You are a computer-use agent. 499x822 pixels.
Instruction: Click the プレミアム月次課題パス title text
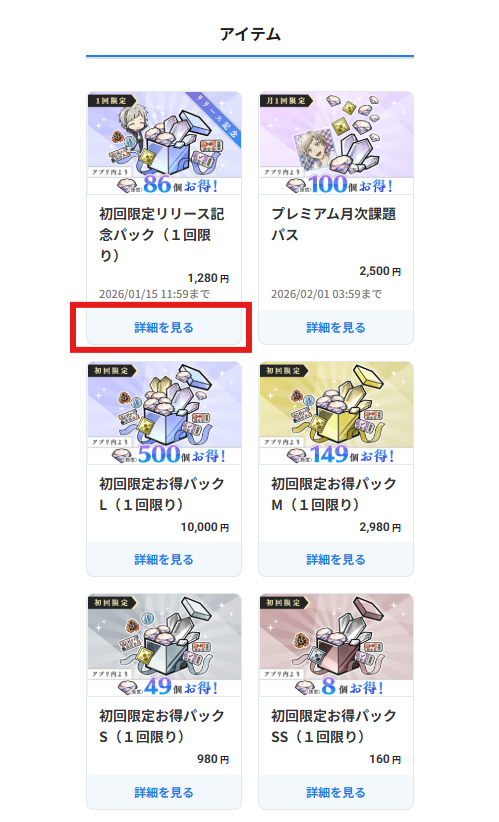333,224
